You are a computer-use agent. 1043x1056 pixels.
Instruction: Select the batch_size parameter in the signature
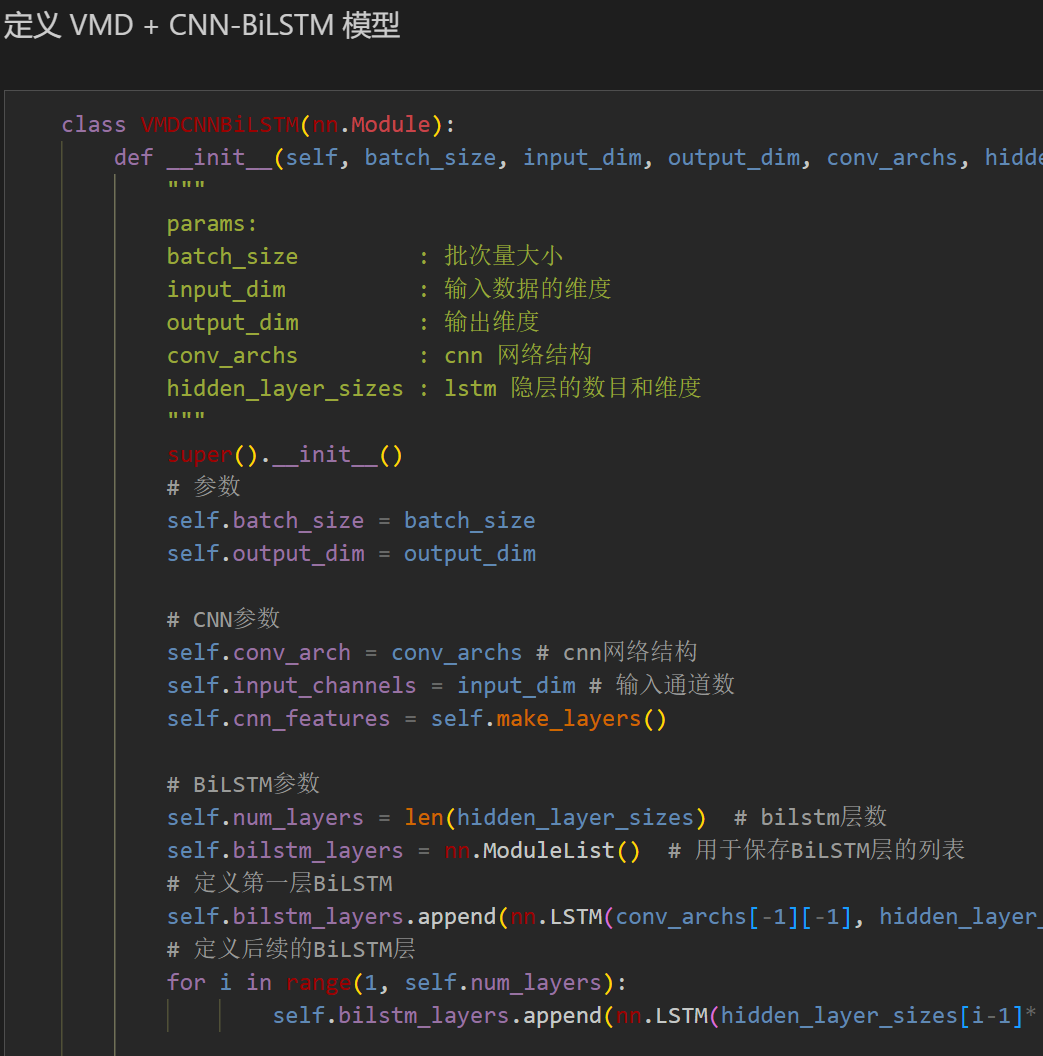(430, 157)
